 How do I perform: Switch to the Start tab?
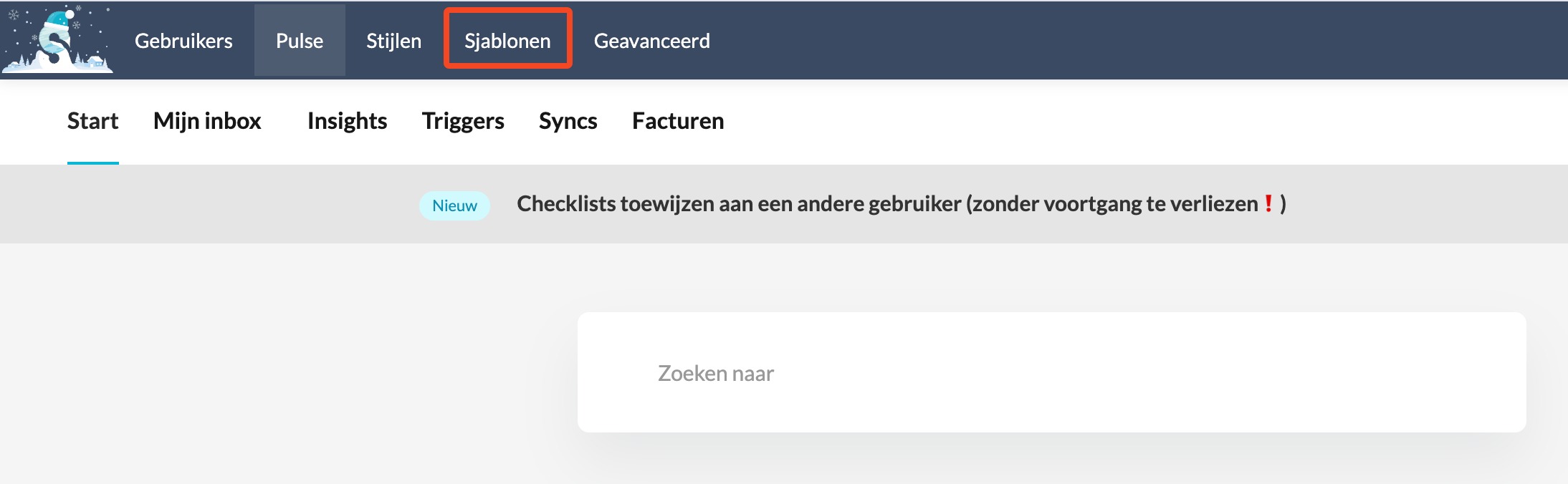coord(92,121)
